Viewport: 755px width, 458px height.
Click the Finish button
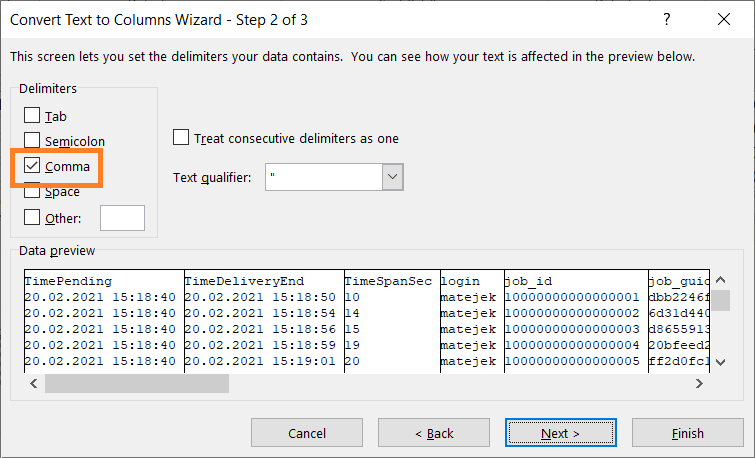pyautogui.click(x=687, y=433)
